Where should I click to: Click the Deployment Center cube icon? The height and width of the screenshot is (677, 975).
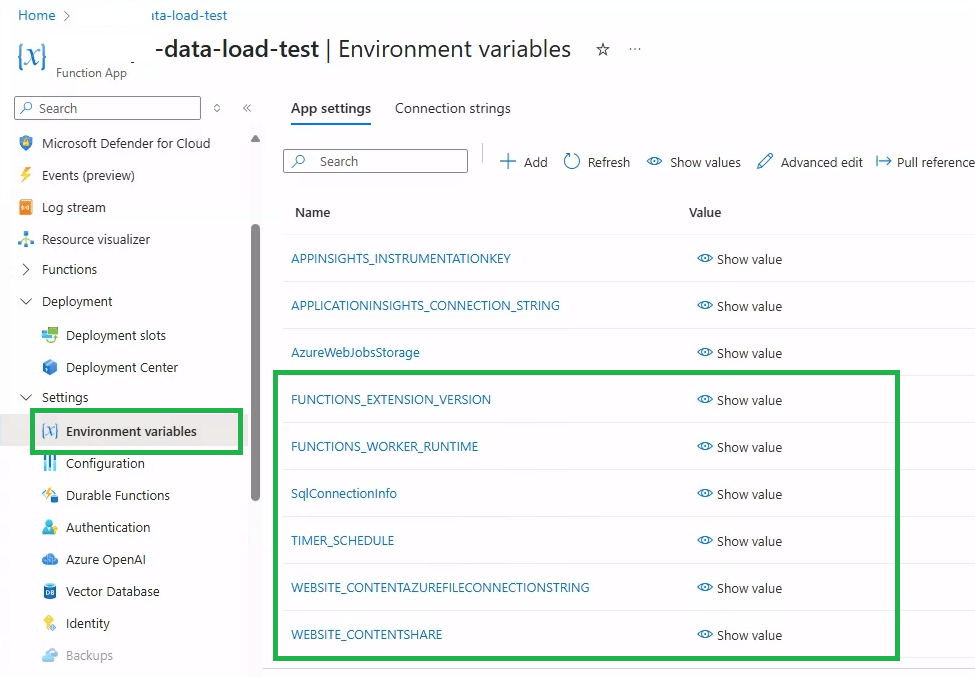(50, 367)
